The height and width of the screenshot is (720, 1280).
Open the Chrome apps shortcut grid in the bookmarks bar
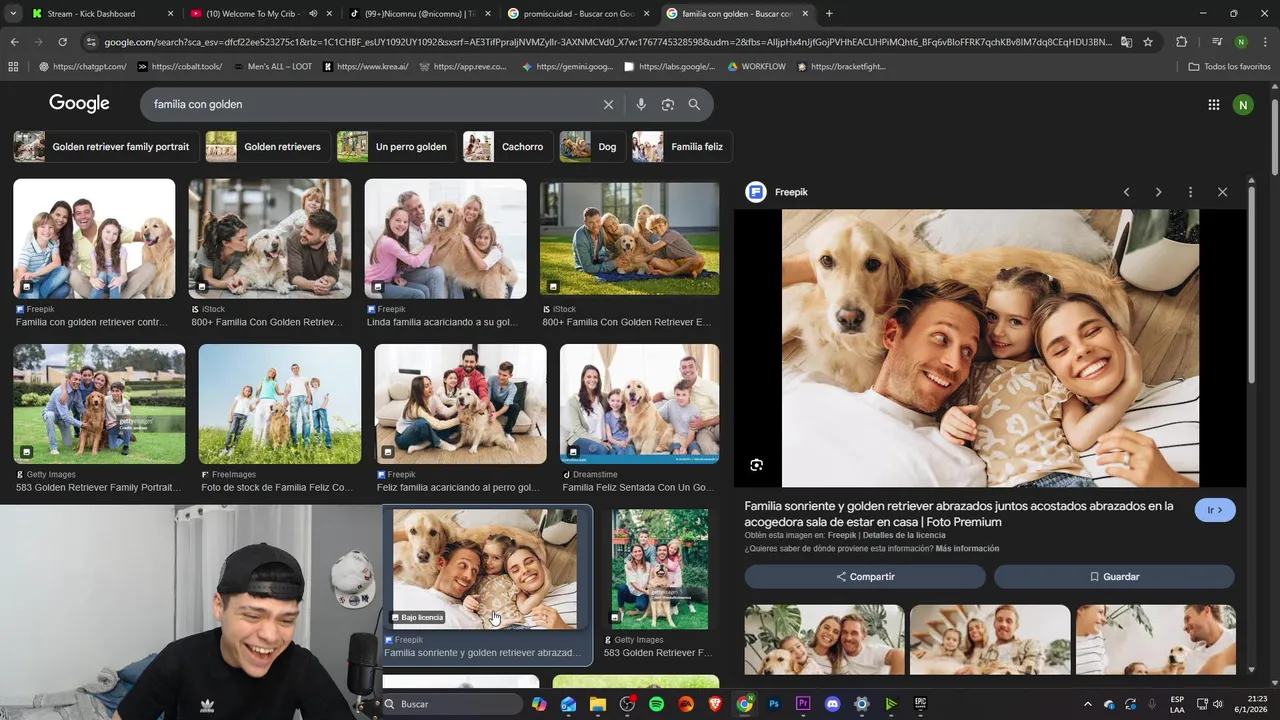click(x=13, y=66)
